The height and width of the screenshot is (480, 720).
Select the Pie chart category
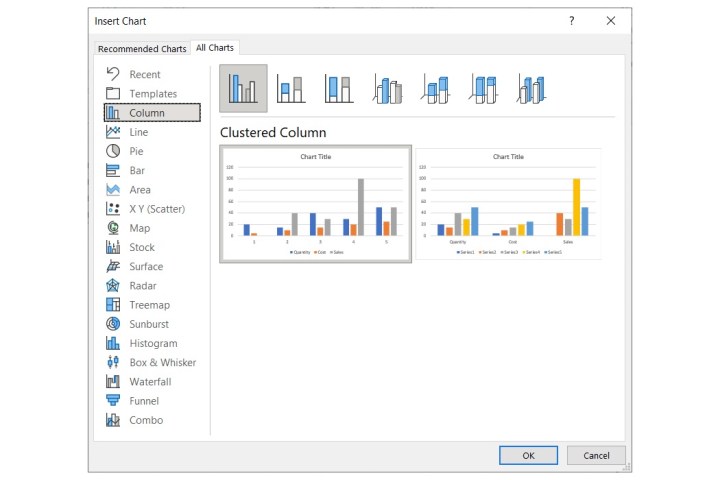click(x=152, y=151)
